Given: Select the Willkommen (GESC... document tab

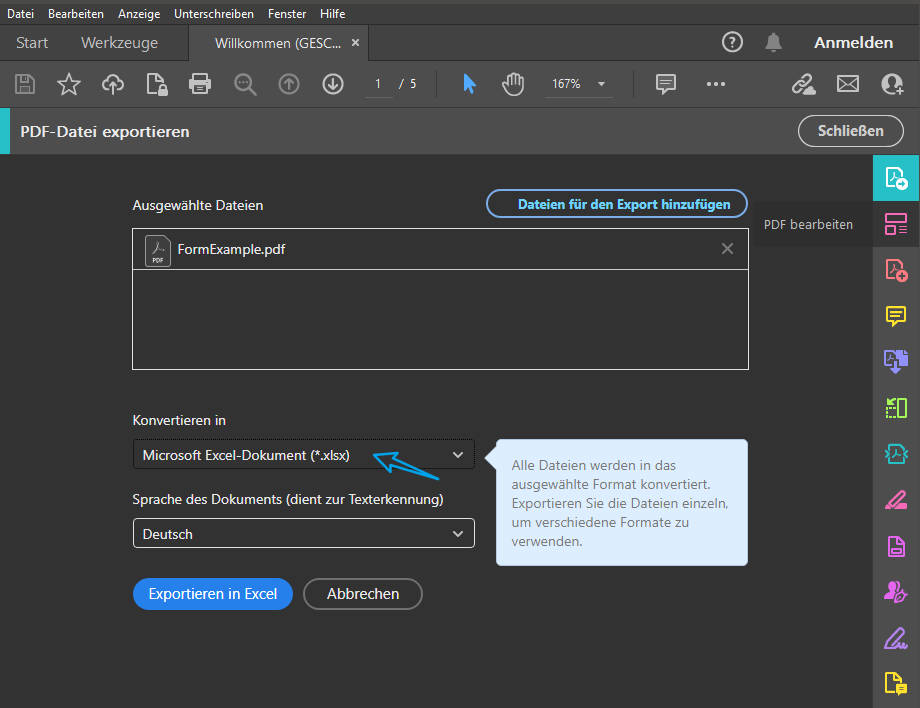Looking at the screenshot, I should 278,43.
